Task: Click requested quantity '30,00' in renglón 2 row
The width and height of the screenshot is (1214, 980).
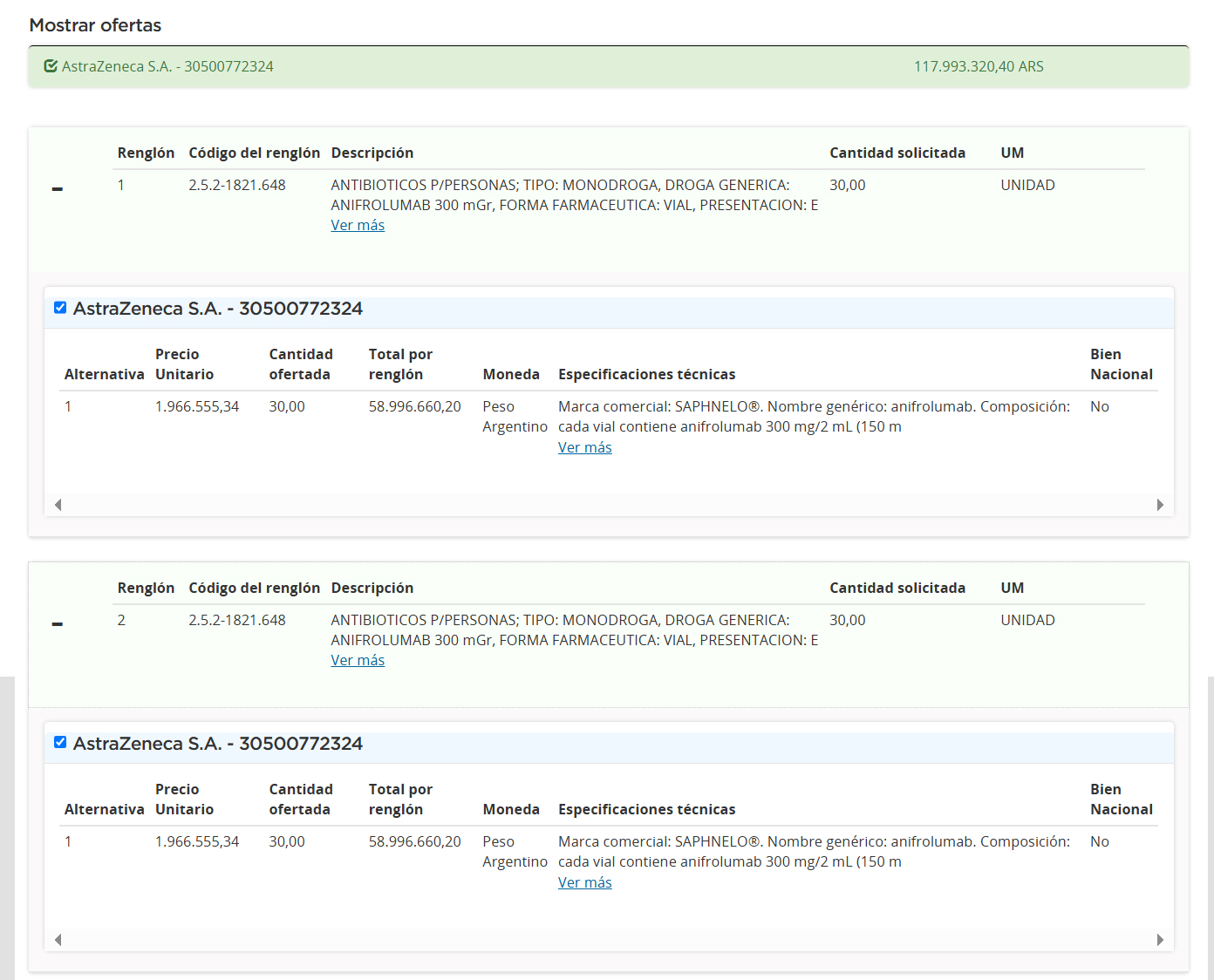Action: click(x=848, y=620)
